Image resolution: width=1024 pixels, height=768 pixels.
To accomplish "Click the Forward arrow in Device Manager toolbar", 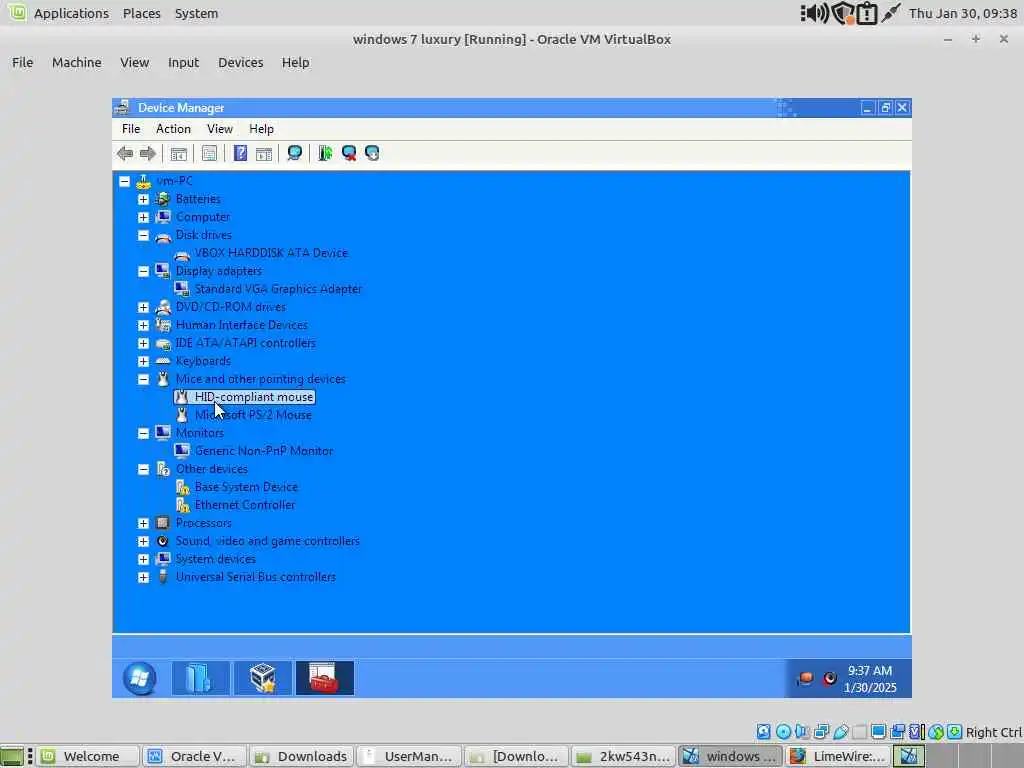I will click(x=148, y=153).
